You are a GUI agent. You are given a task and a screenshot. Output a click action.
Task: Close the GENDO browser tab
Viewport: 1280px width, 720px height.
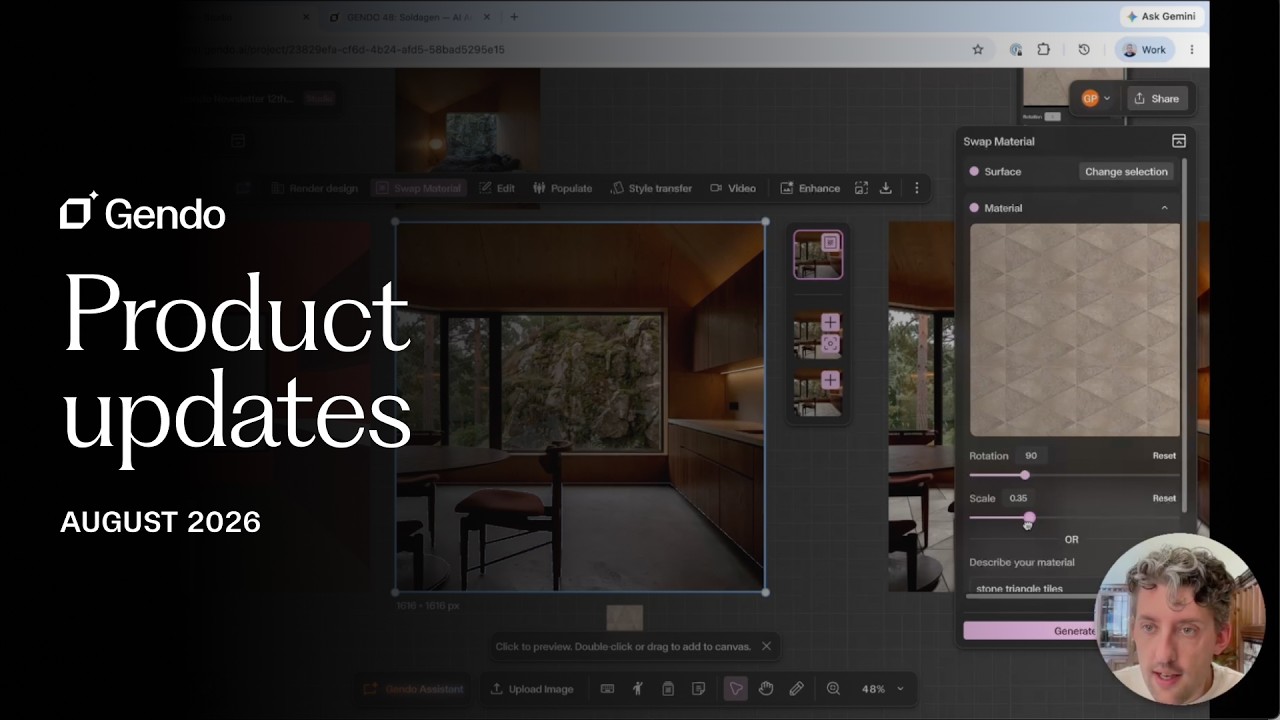[489, 17]
